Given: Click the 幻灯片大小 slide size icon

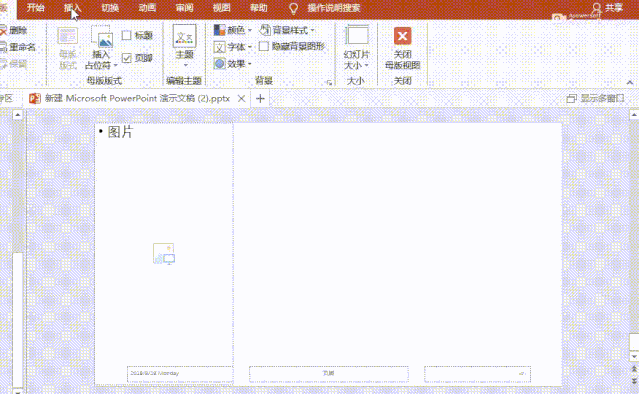Looking at the screenshot, I should point(357,35).
